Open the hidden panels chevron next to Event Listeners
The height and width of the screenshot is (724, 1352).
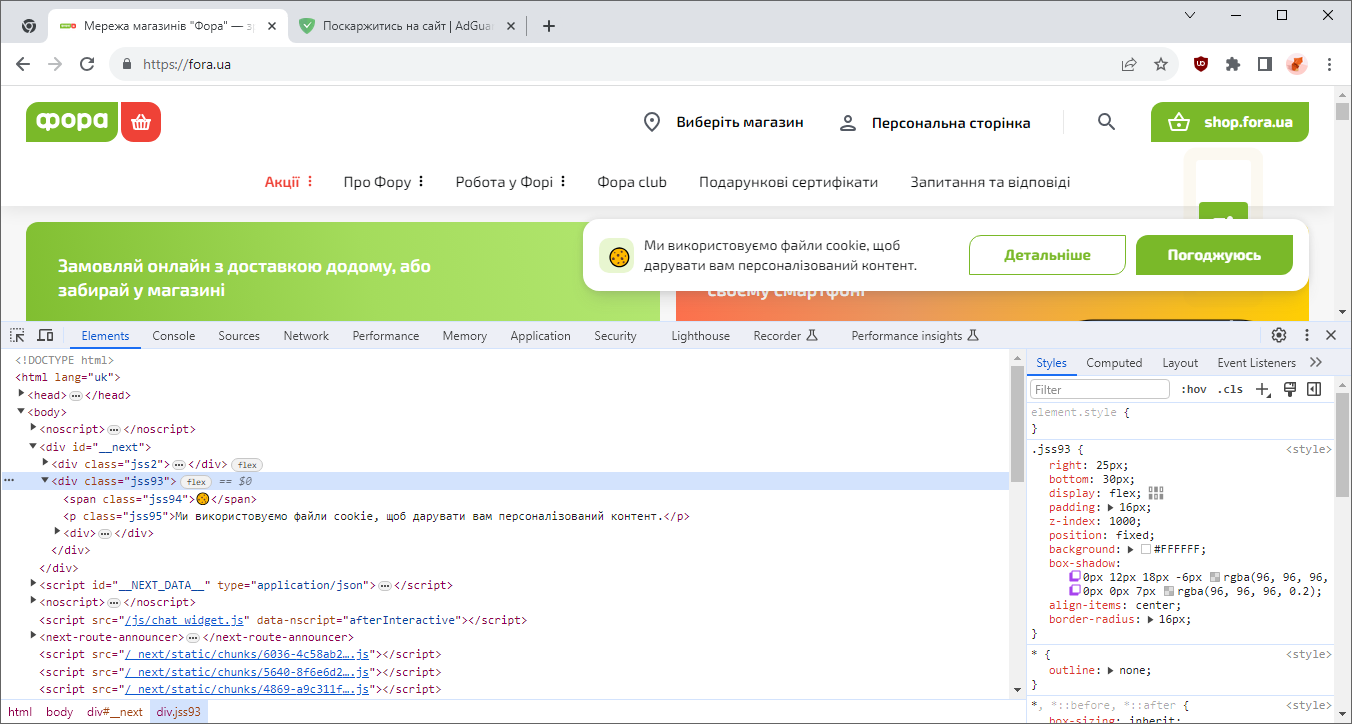[x=1316, y=362]
